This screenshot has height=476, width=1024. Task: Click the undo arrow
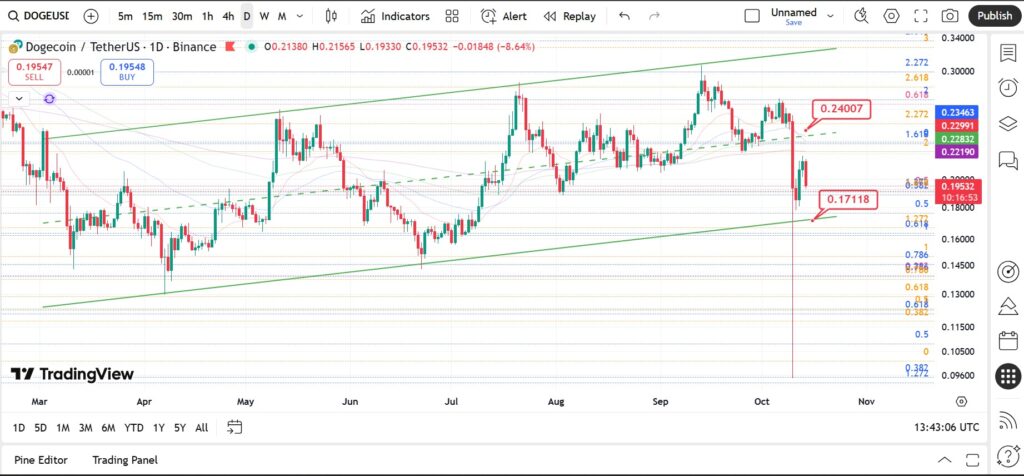(x=624, y=16)
